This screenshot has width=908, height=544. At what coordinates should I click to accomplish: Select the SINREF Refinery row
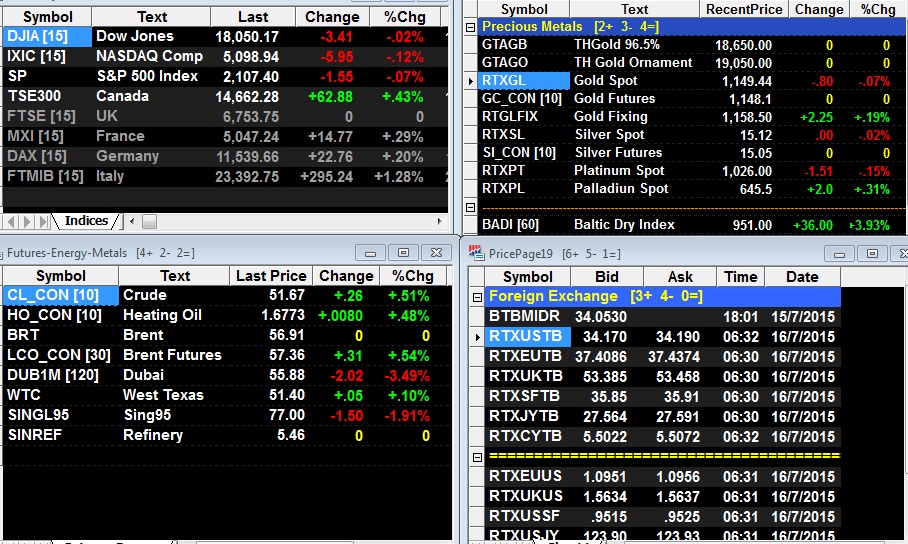[227, 435]
